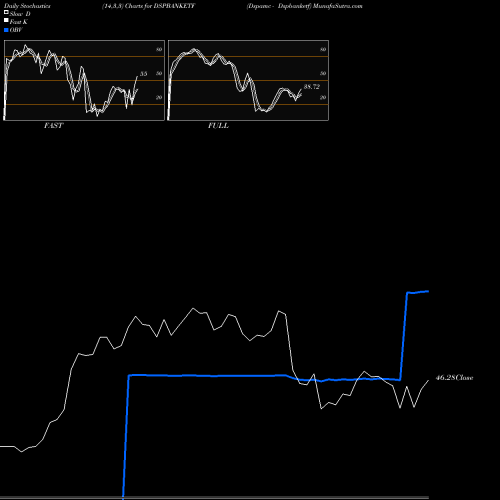This screenshot has height=500, width=500.
Task: Click the Fast K legend text
Action: (19, 22)
